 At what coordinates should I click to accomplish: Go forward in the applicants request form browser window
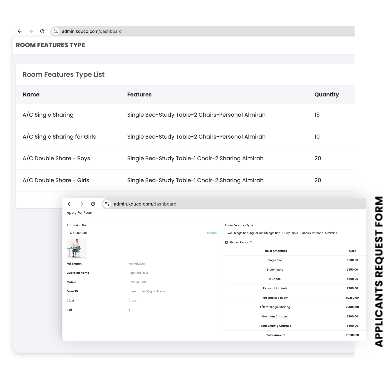(81, 204)
